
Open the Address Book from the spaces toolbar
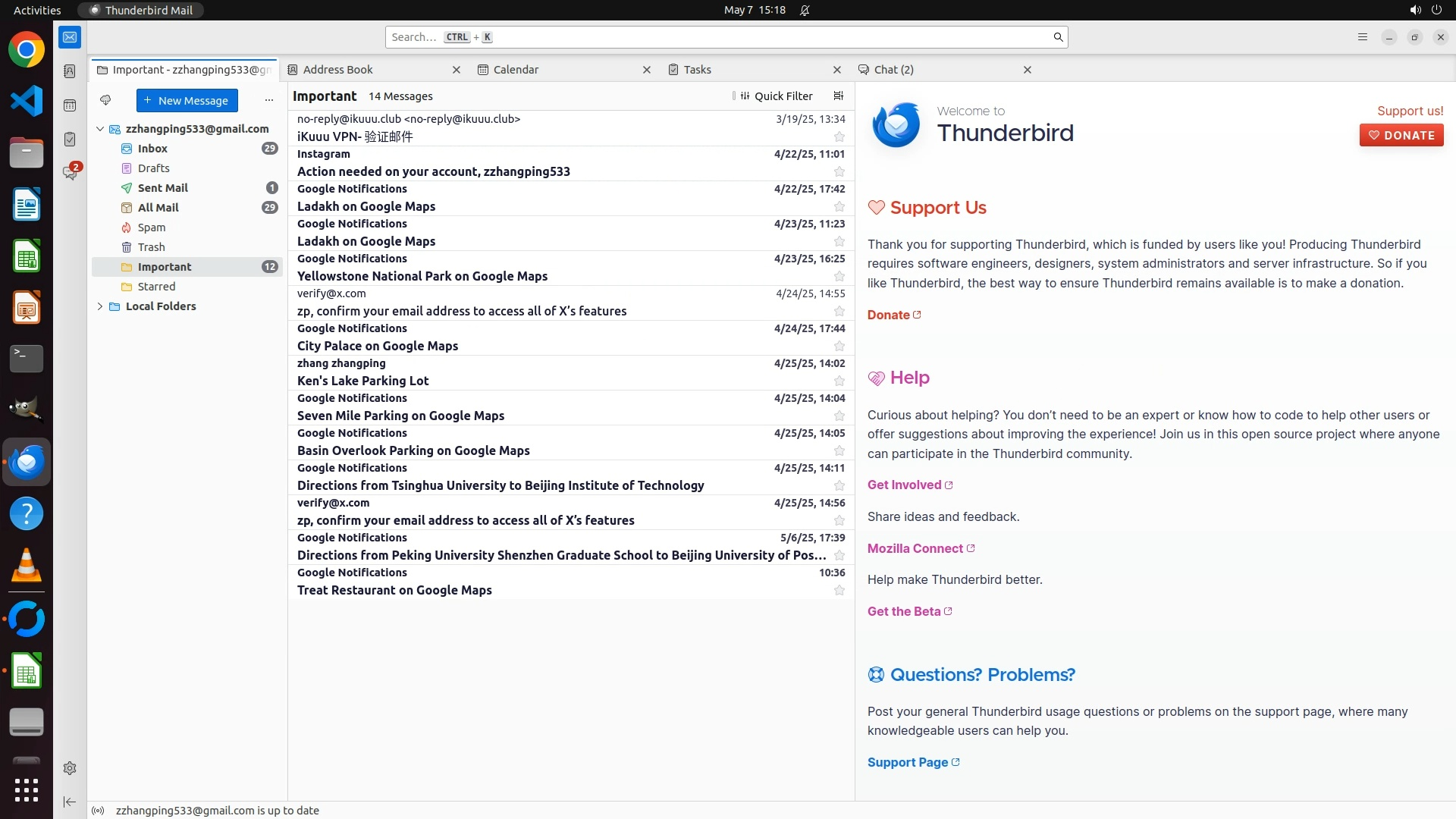(70, 71)
